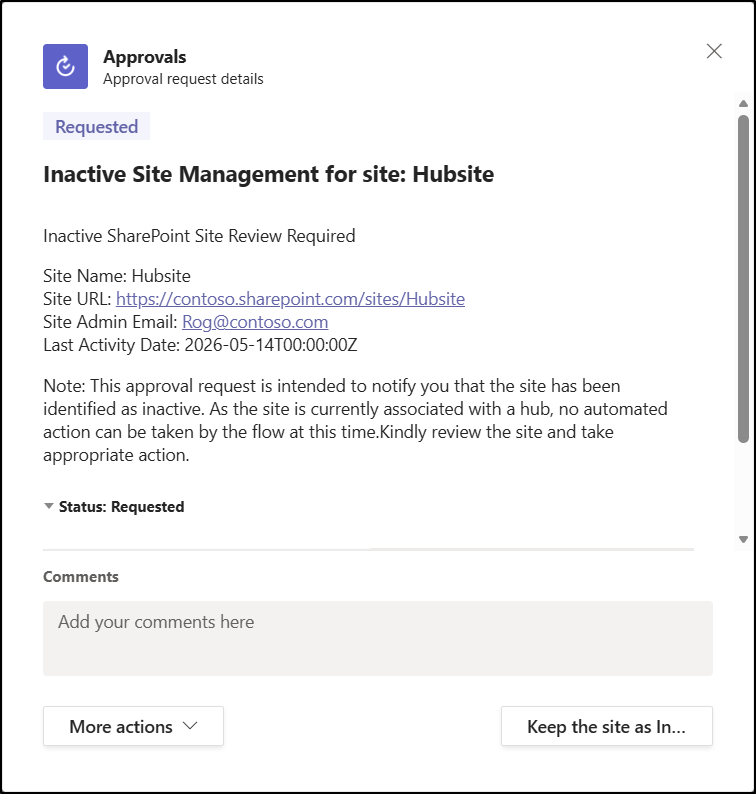Viewport: 756px width, 794px height.
Task: Click the 'Approval request details' subtitle
Action: [183, 79]
